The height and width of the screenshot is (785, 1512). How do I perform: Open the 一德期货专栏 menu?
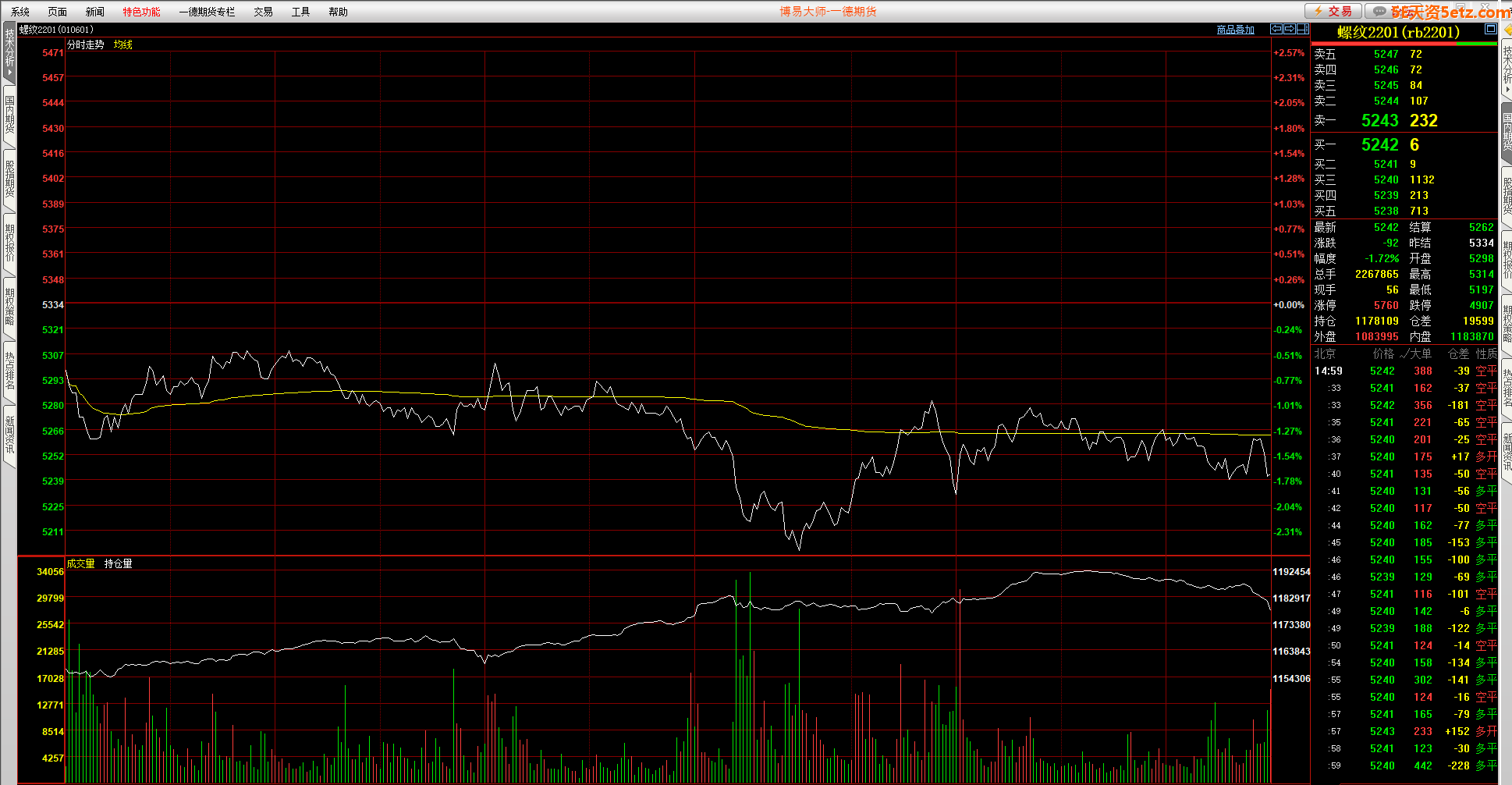(x=207, y=12)
